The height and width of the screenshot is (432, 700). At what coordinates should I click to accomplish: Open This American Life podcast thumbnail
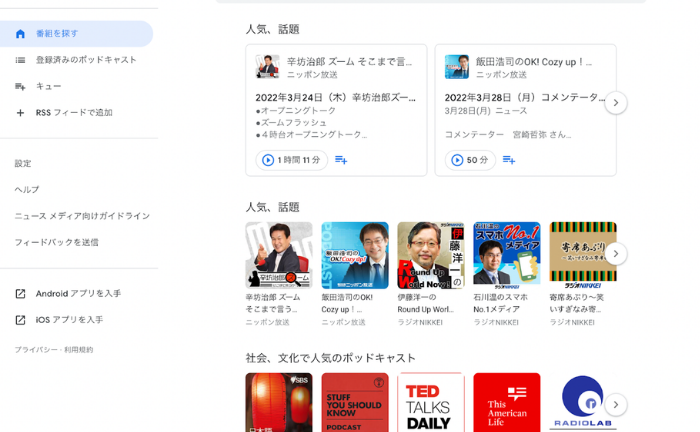[x=506, y=402]
